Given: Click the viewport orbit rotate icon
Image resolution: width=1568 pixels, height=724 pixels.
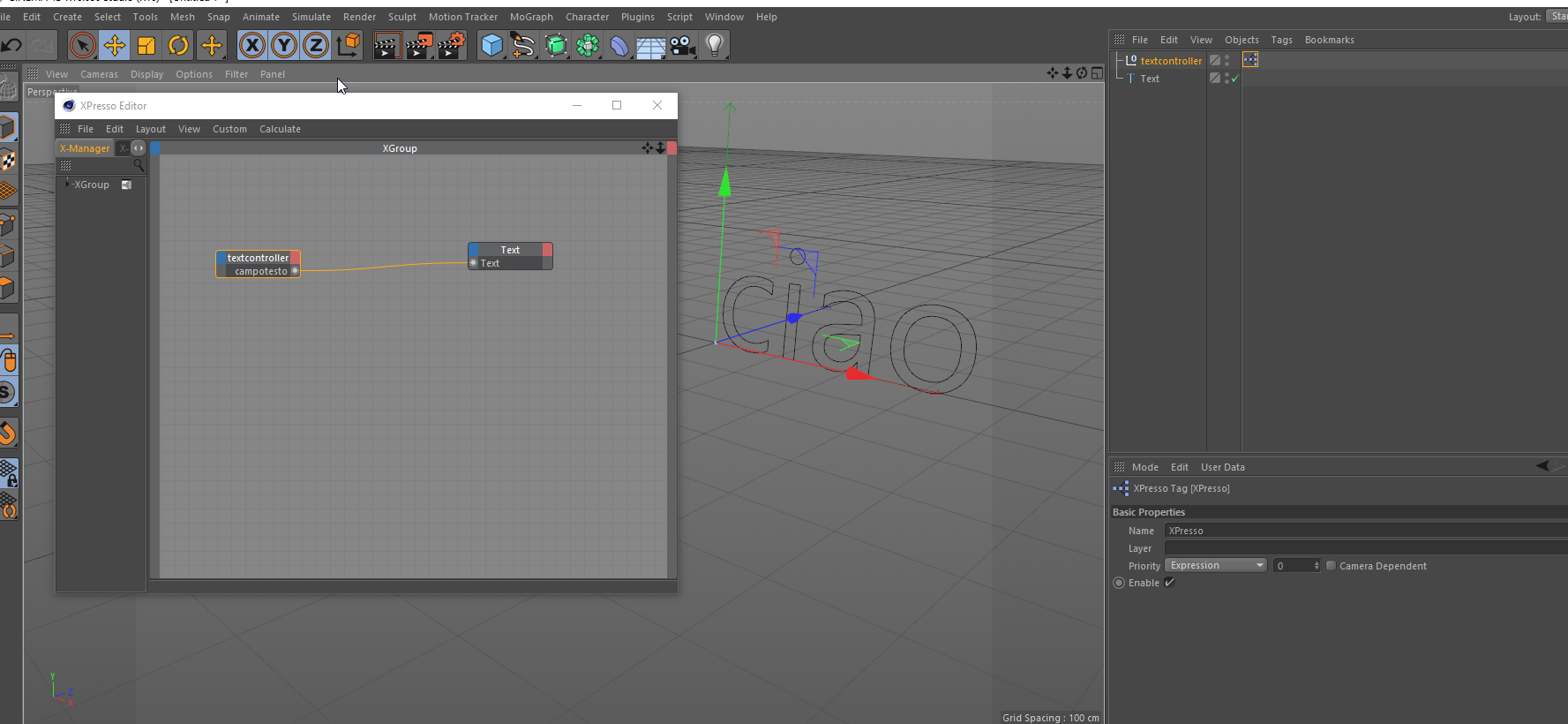Looking at the screenshot, I should (x=1082, y=73).
